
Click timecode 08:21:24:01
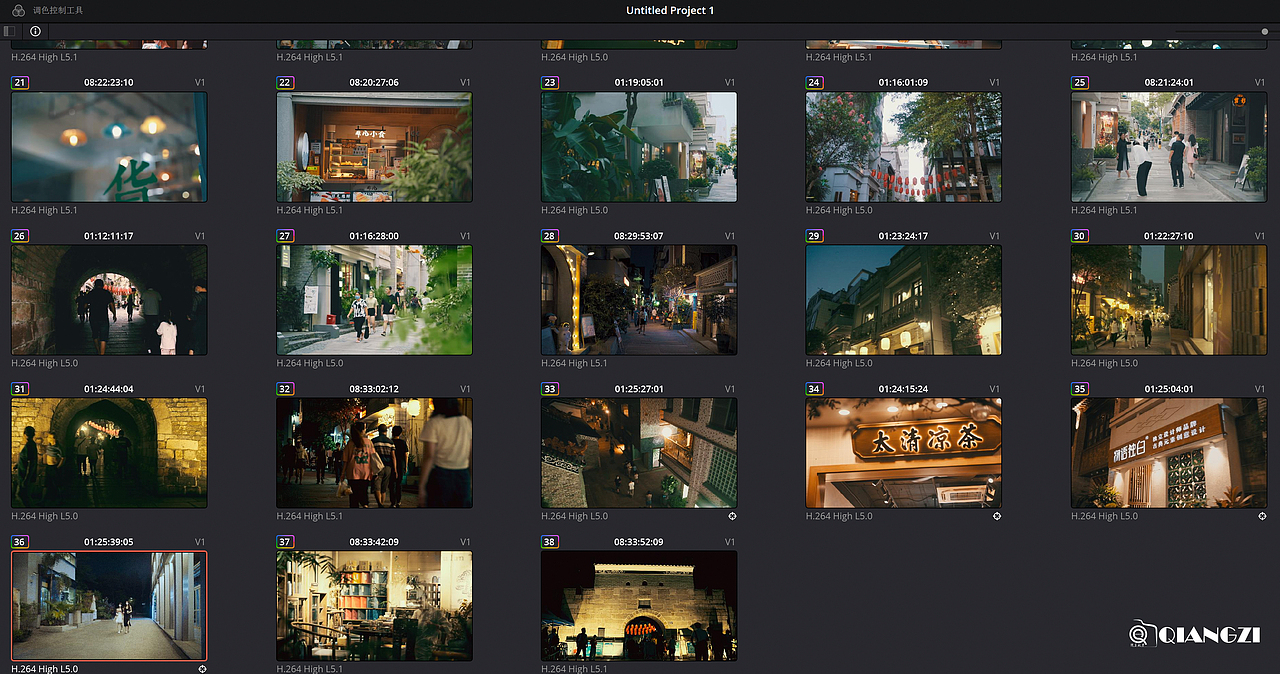click(1169, 82)
